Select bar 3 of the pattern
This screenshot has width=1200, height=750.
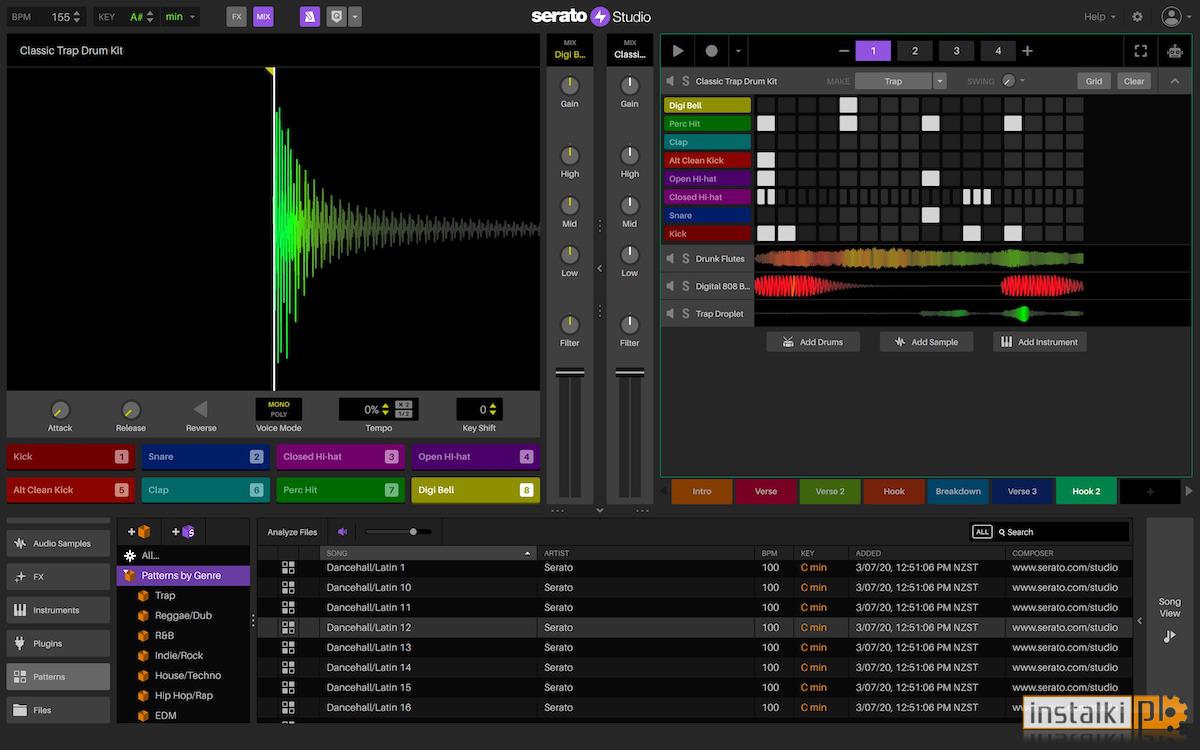click(x=956, y=51)
